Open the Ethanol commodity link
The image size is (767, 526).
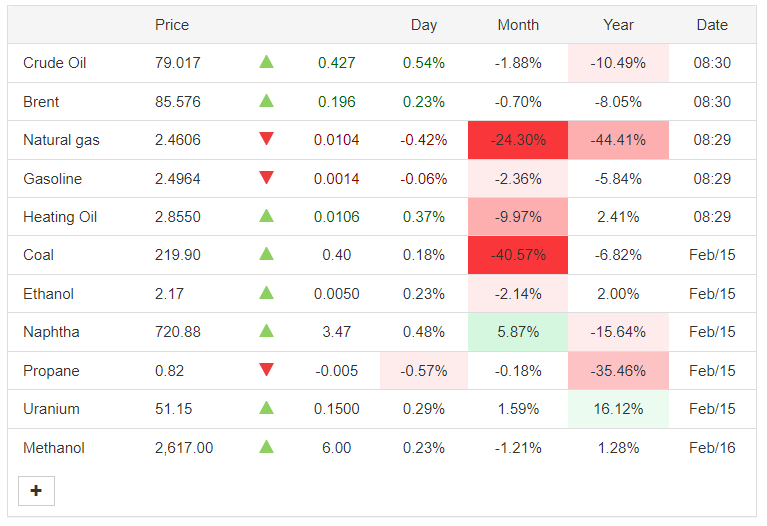pyautogui.click(x=48, y=294)
